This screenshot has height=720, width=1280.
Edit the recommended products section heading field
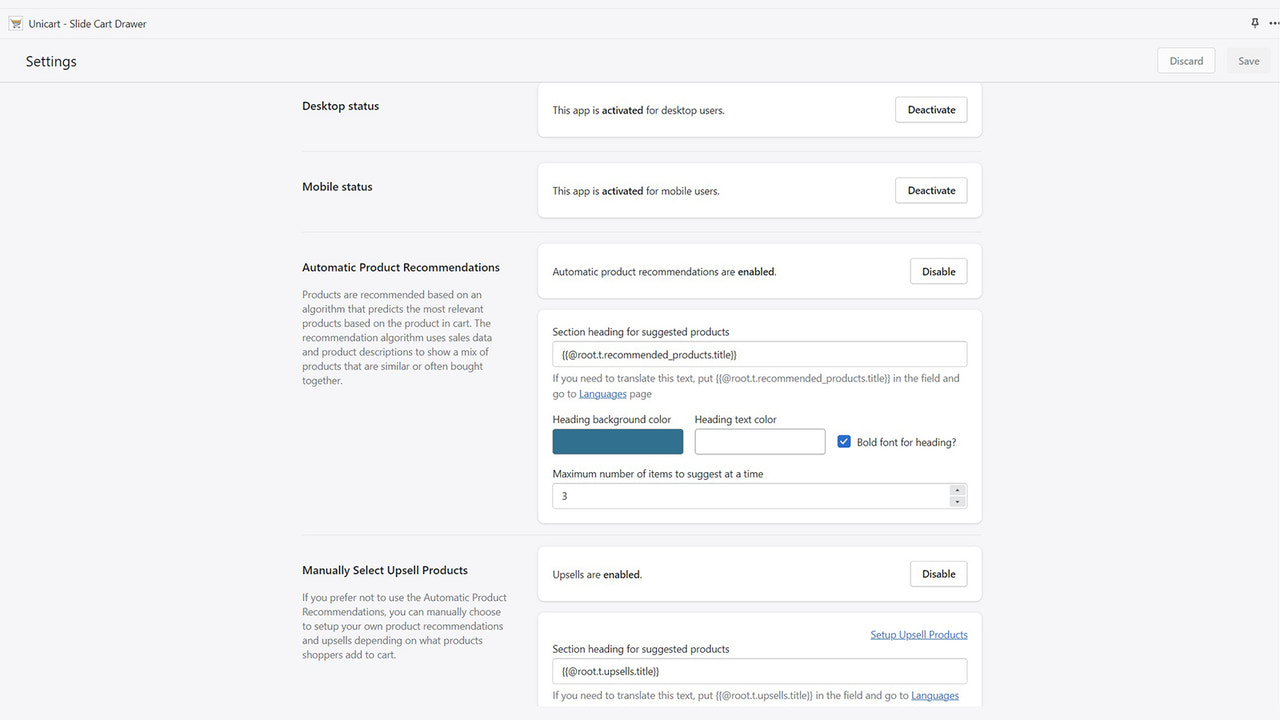point(759,353)
